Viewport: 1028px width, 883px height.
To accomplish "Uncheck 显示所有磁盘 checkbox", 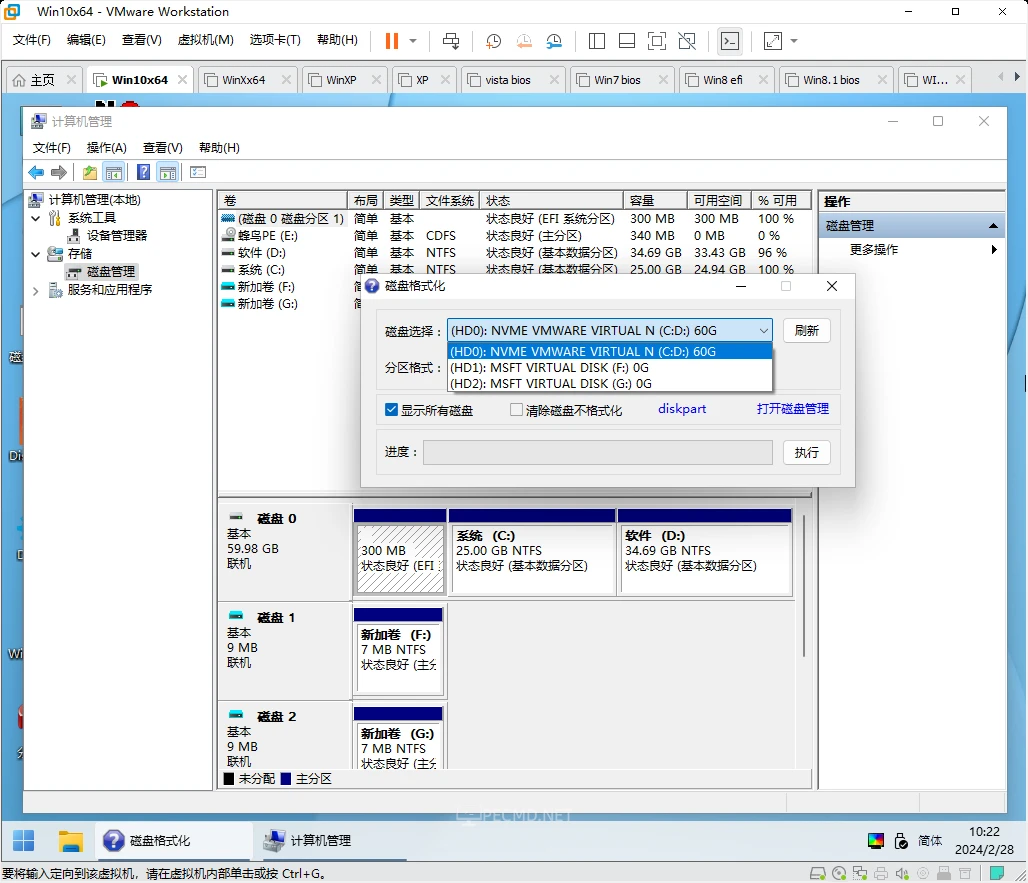I will tap(391, 410).
